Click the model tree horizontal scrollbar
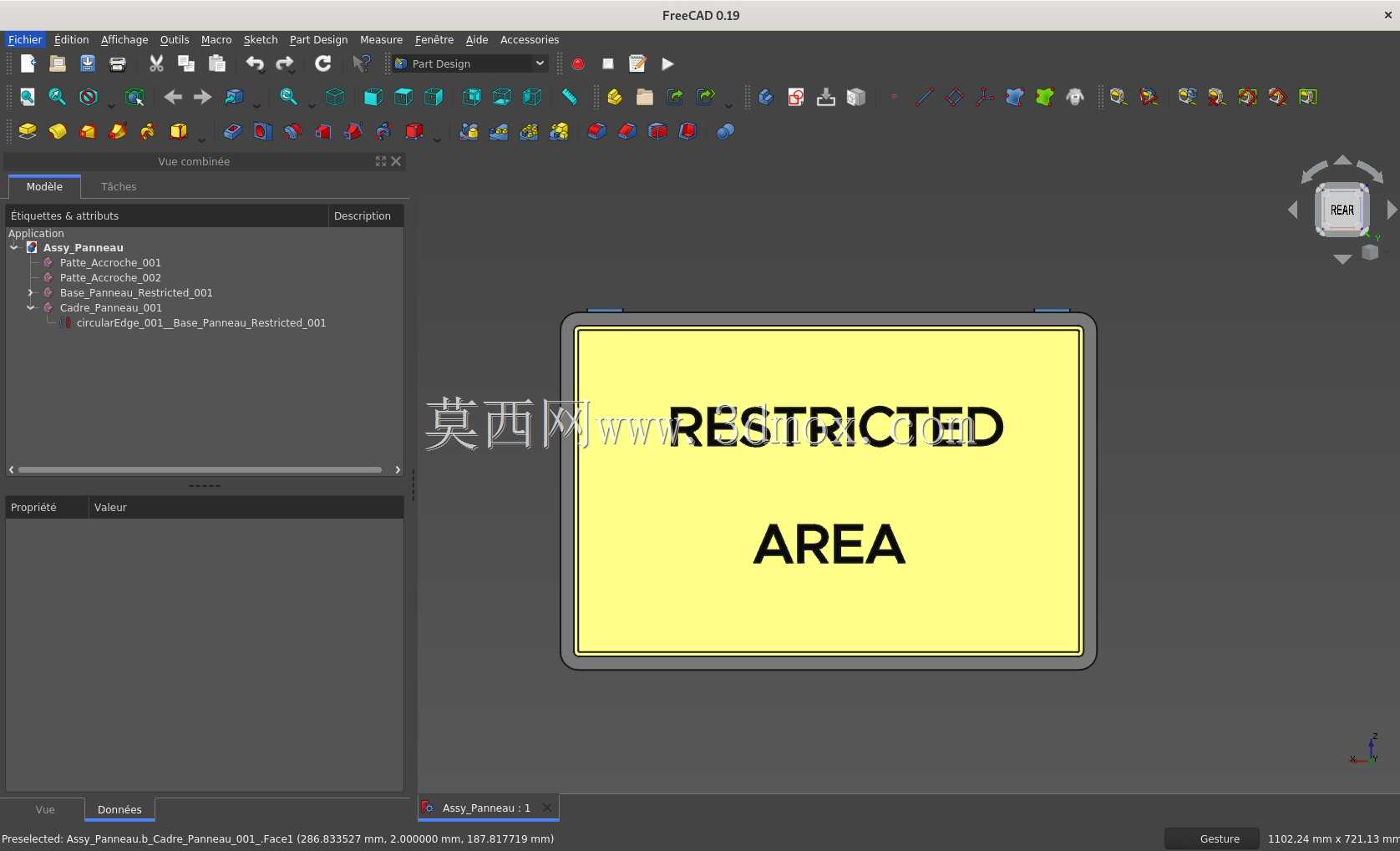The width and height of the screenshot is (1400, 851). point(200,469)
